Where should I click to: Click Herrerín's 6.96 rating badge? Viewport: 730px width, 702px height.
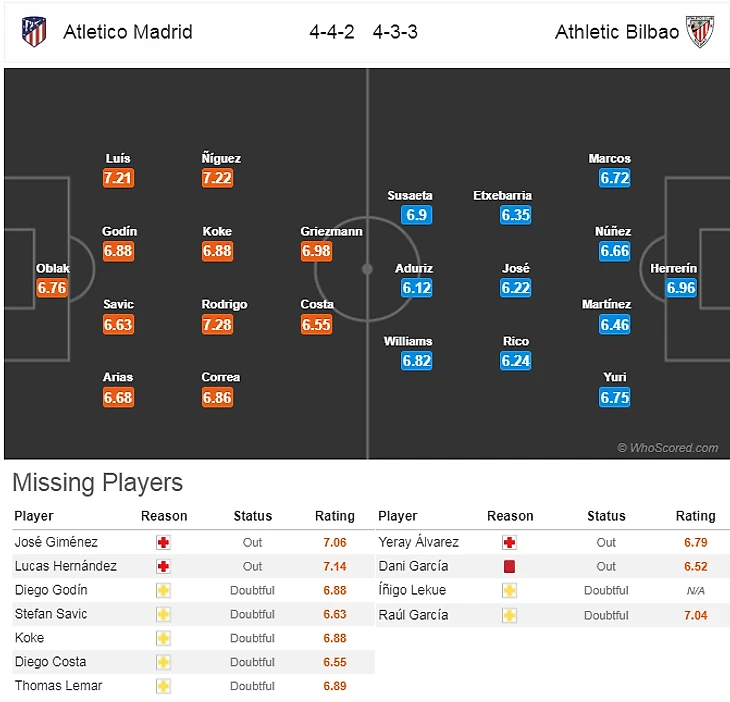[681, 288]
